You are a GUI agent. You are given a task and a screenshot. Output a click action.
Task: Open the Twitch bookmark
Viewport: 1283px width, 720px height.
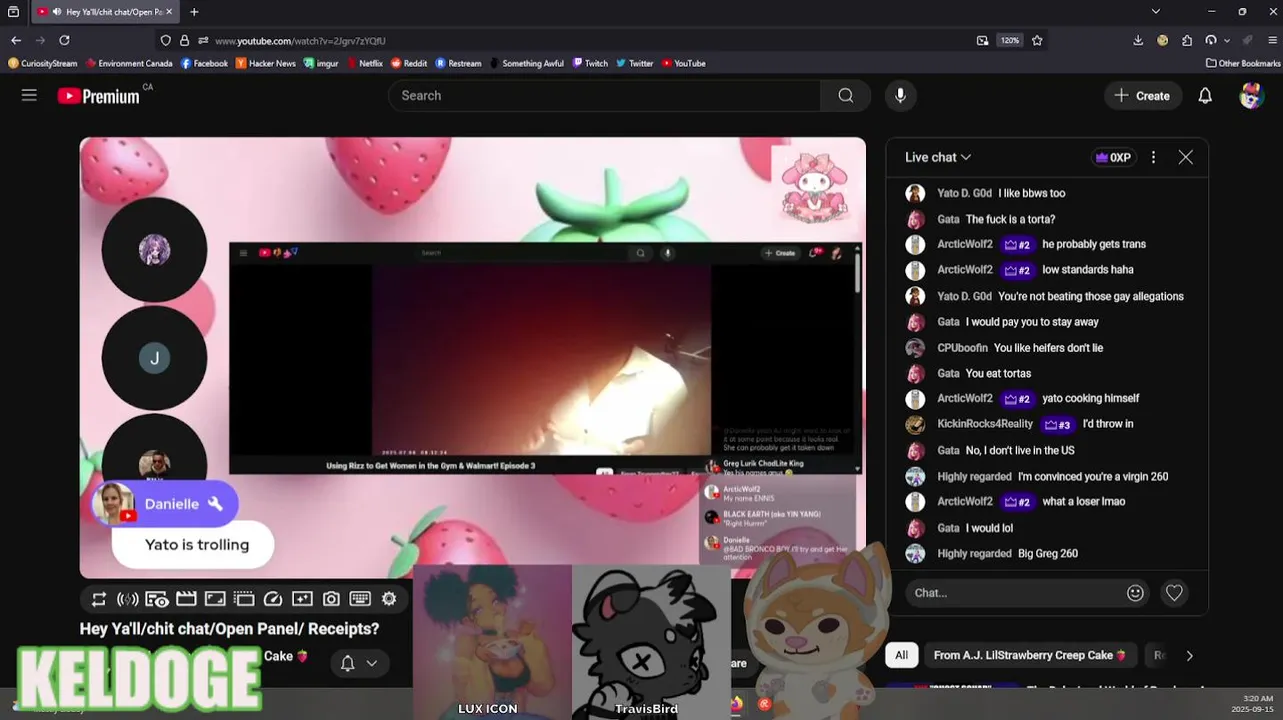click(x=590, y=63)
